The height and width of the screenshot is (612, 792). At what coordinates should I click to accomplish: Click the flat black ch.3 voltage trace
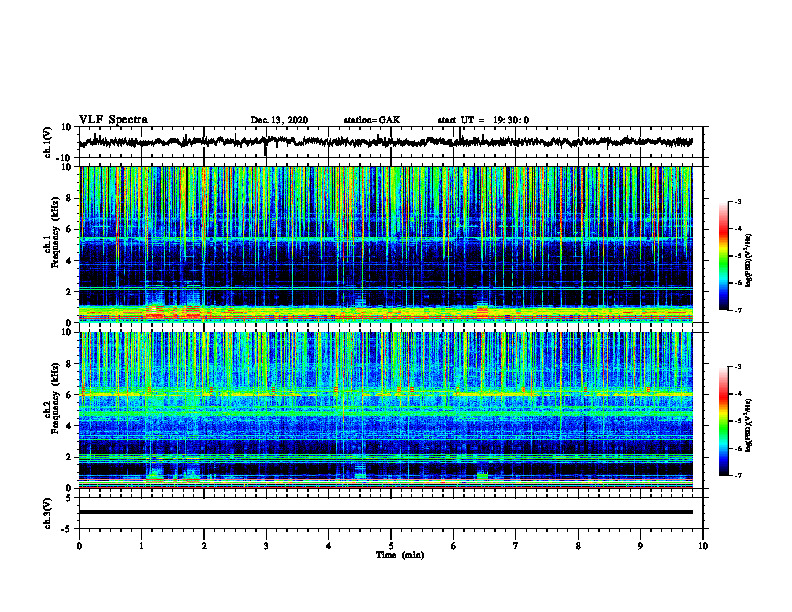(385, 512)
